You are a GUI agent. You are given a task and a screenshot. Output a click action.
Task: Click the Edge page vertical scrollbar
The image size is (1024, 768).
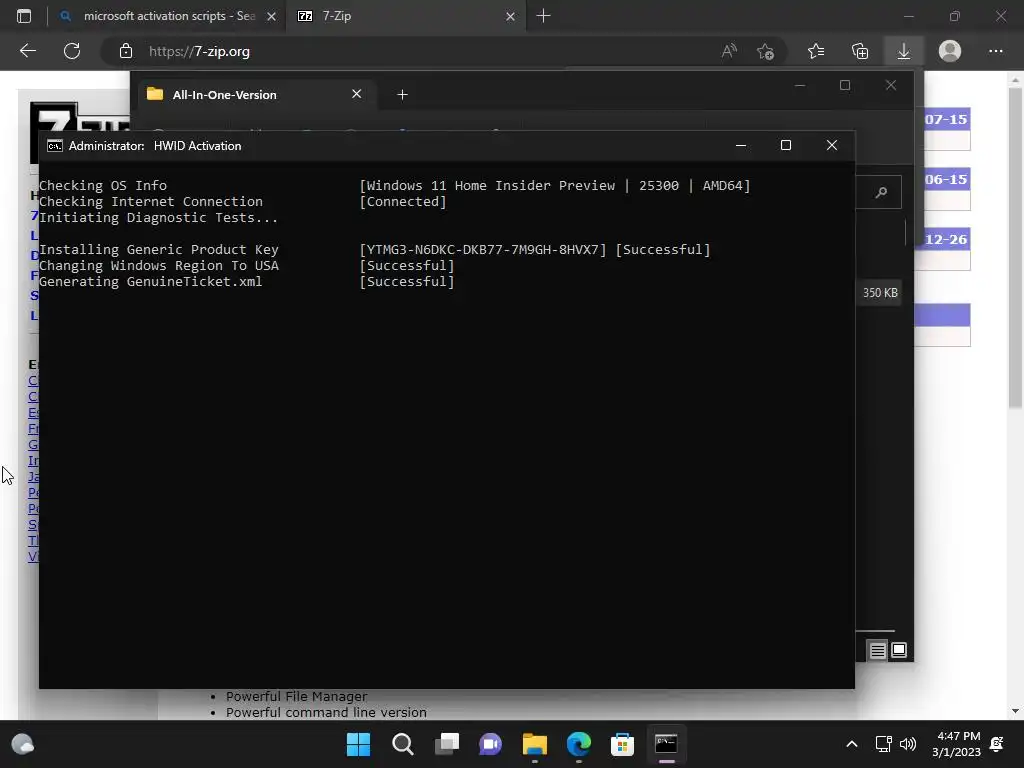(1015, 248)
